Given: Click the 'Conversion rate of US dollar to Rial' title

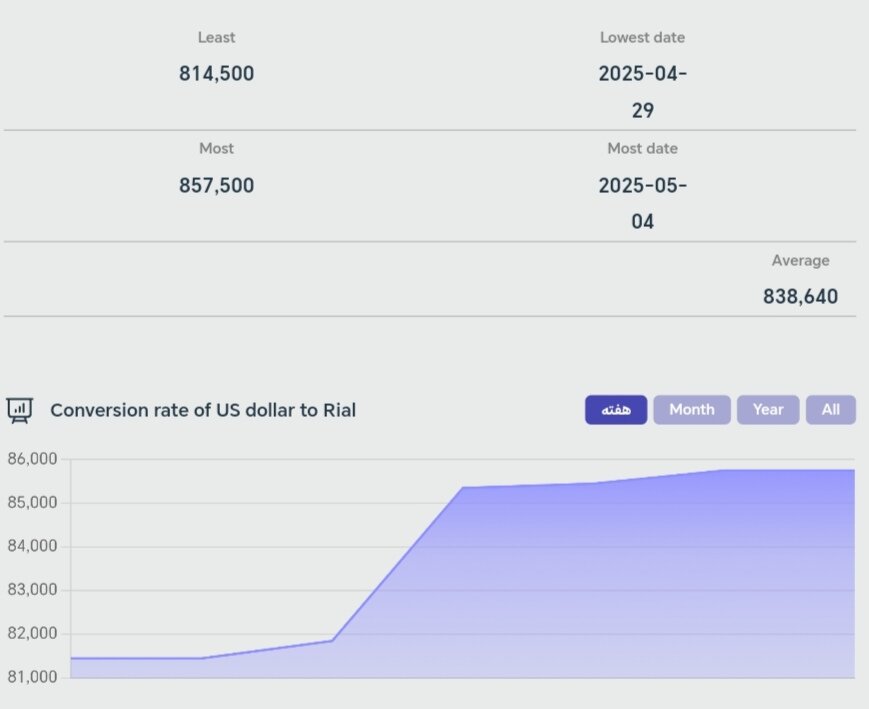Looking at the screenshot, I should pyautogui.click(x=203, y=410).
